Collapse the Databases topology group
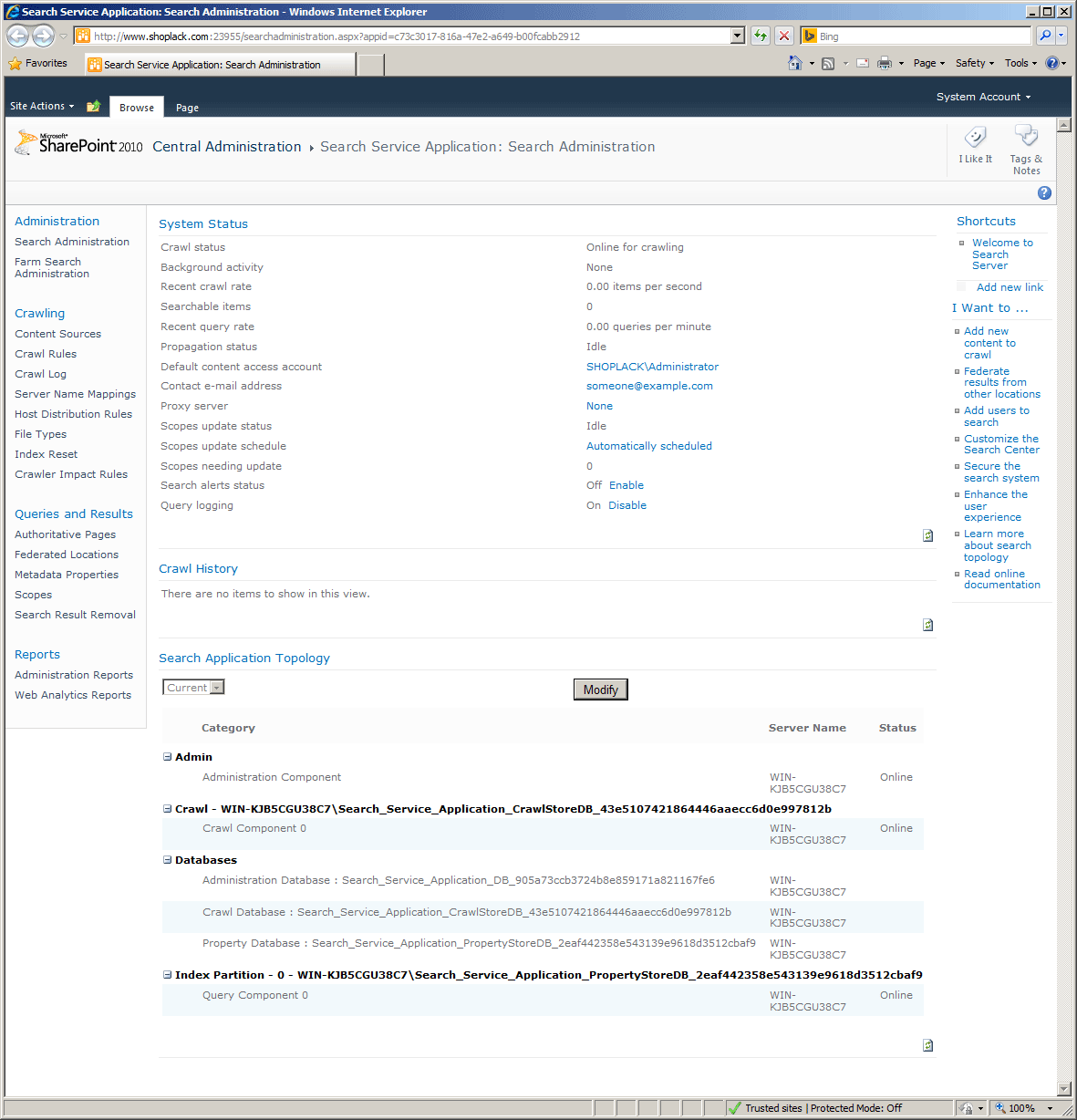Screen dimensions: 1077x1120 point(167,859)
